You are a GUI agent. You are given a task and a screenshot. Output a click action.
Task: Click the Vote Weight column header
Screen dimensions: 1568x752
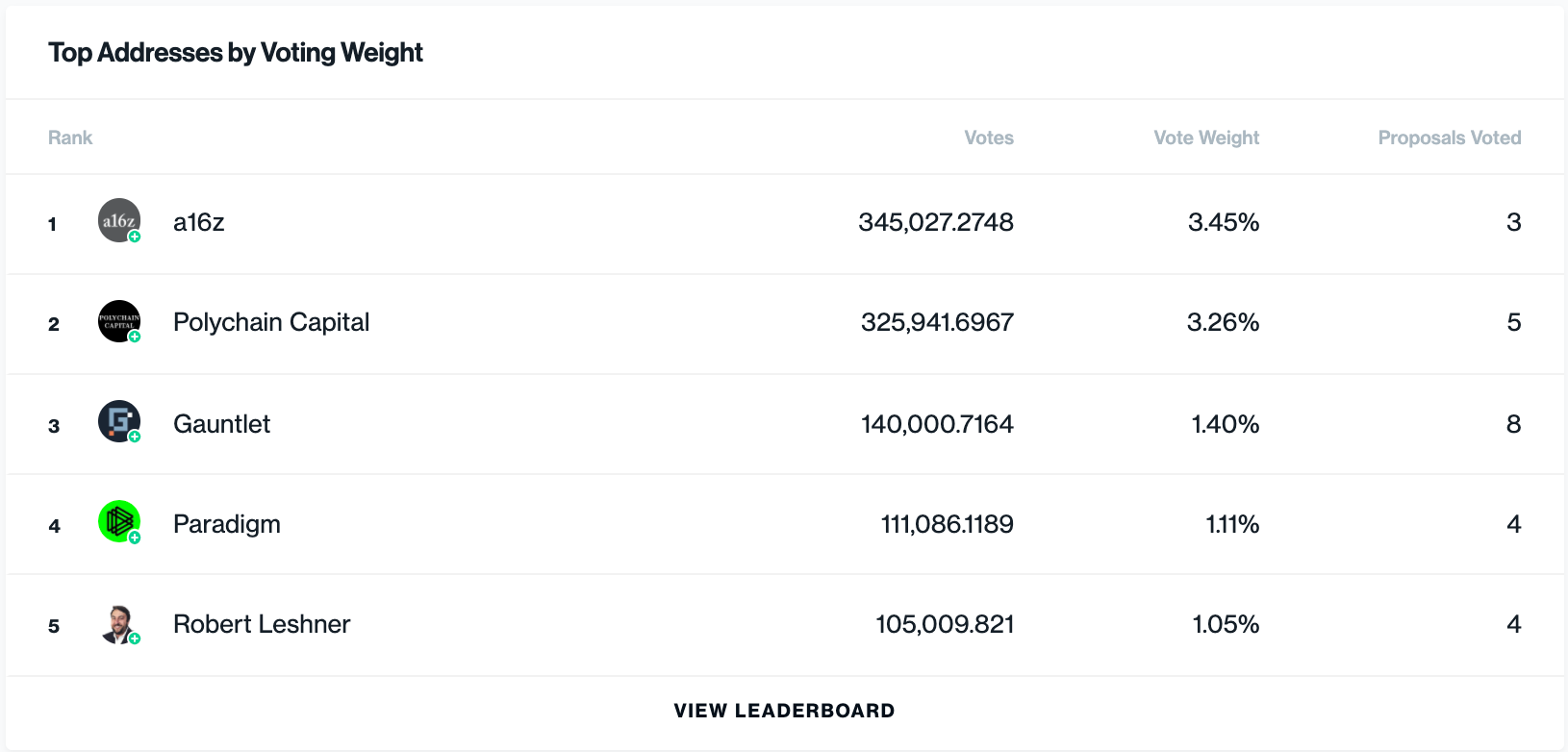[x=1206, y=138]
